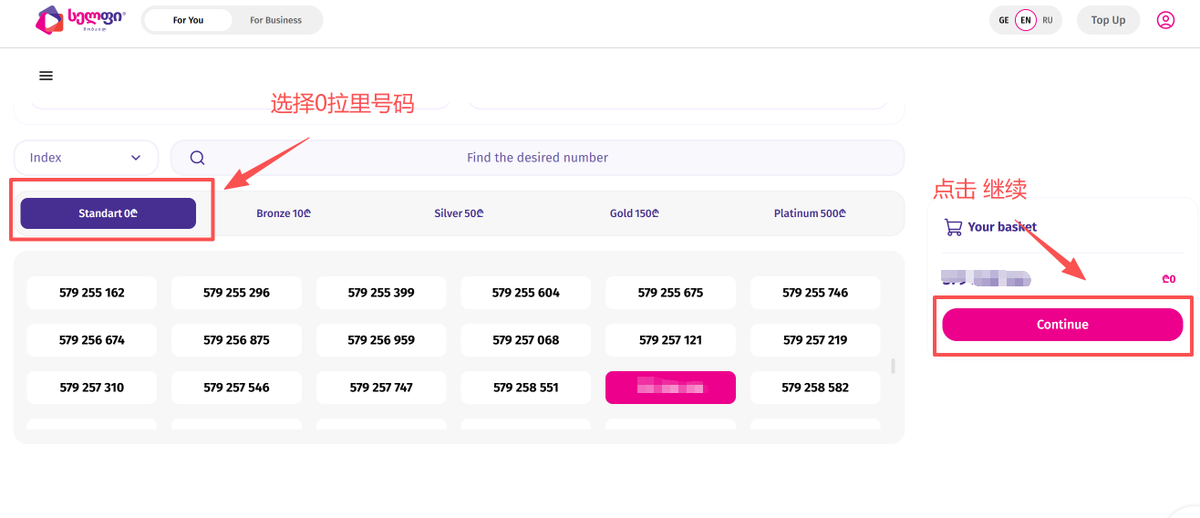Choose number 579 257 219
Screen dimensions: 1200x518
pos(815,340)
